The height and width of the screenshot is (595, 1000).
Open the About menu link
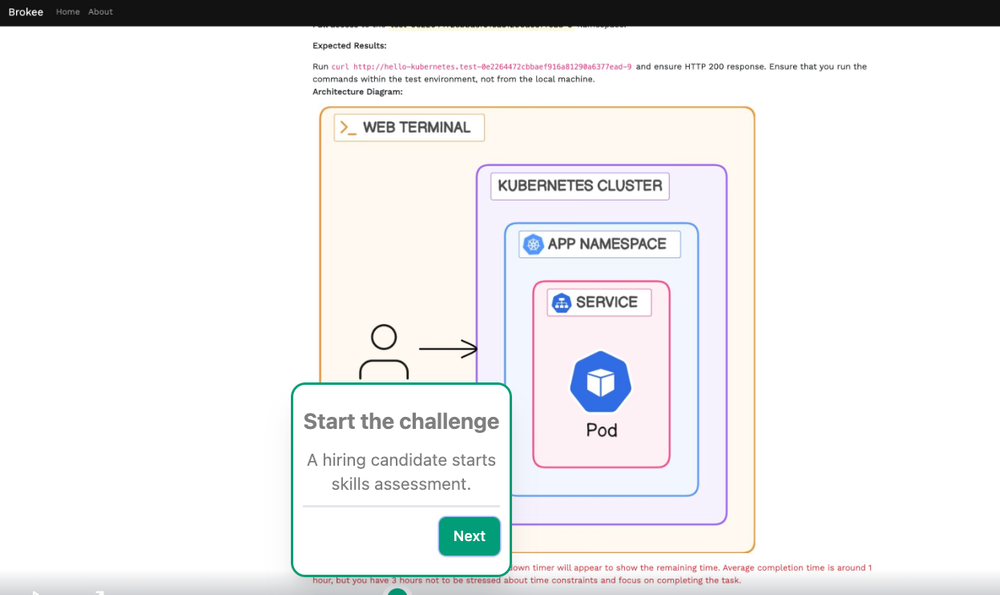pyautogui.click(x=100, y=11)
